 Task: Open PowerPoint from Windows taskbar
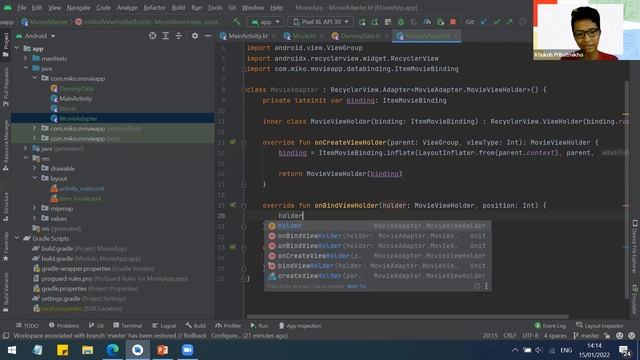tap(162, 350)
